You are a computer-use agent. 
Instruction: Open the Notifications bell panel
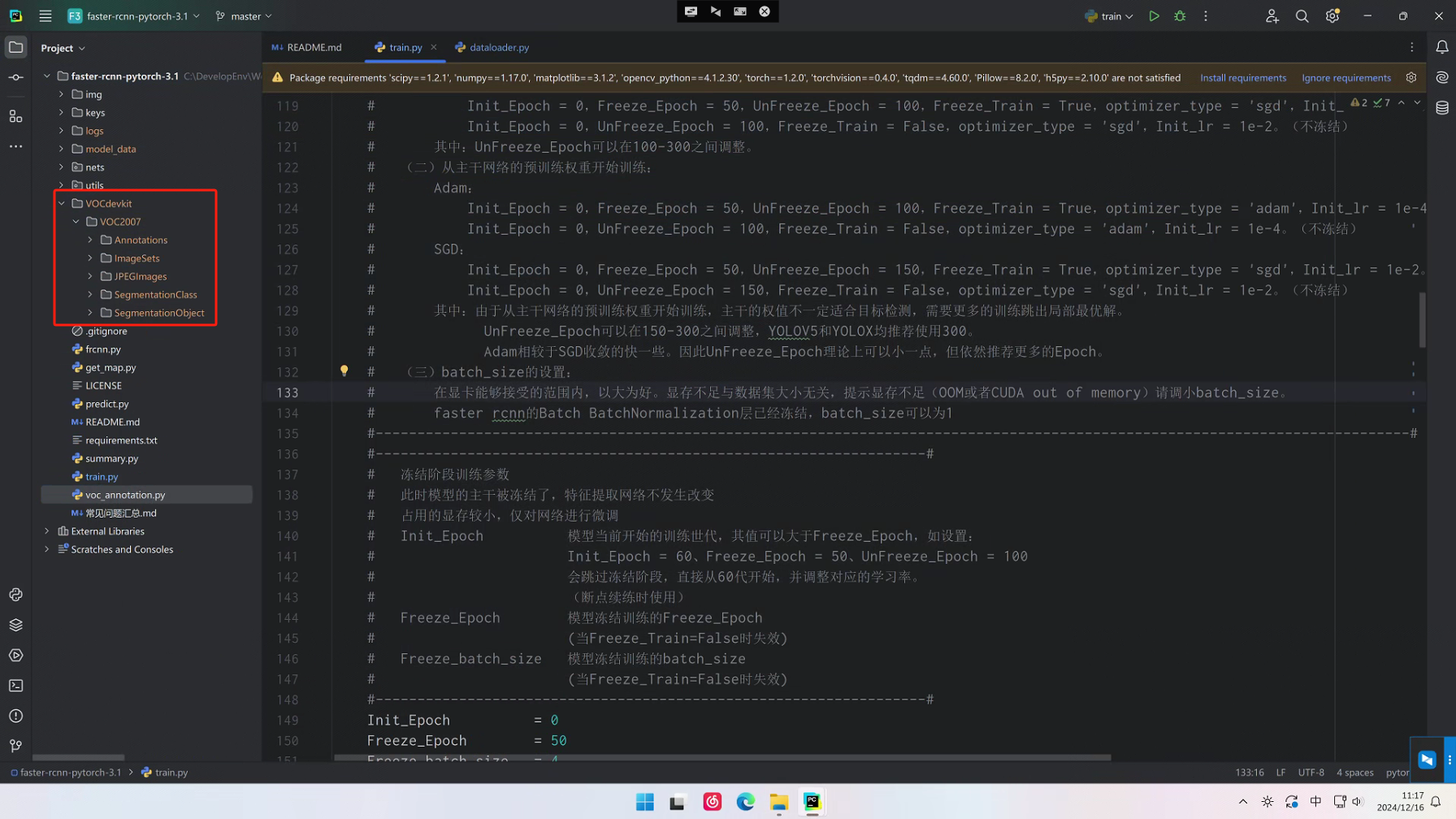coord(1442,47)
